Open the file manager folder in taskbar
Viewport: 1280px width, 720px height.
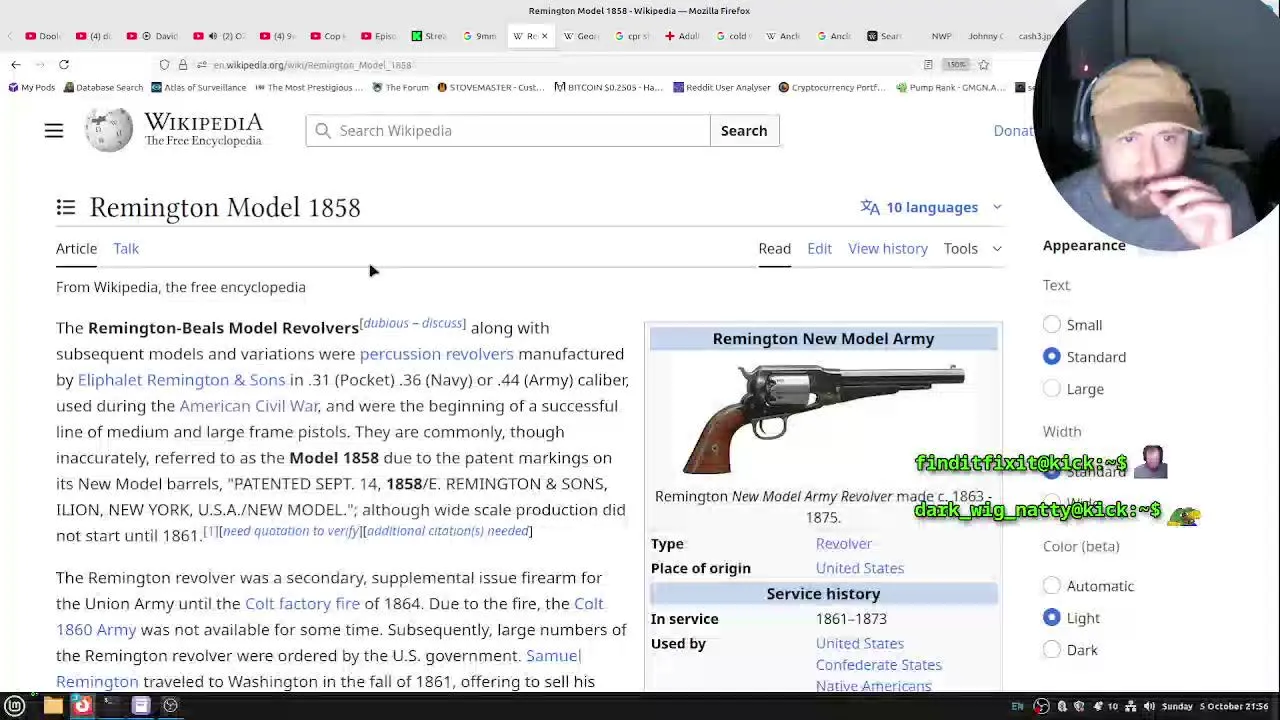(53, 706)
